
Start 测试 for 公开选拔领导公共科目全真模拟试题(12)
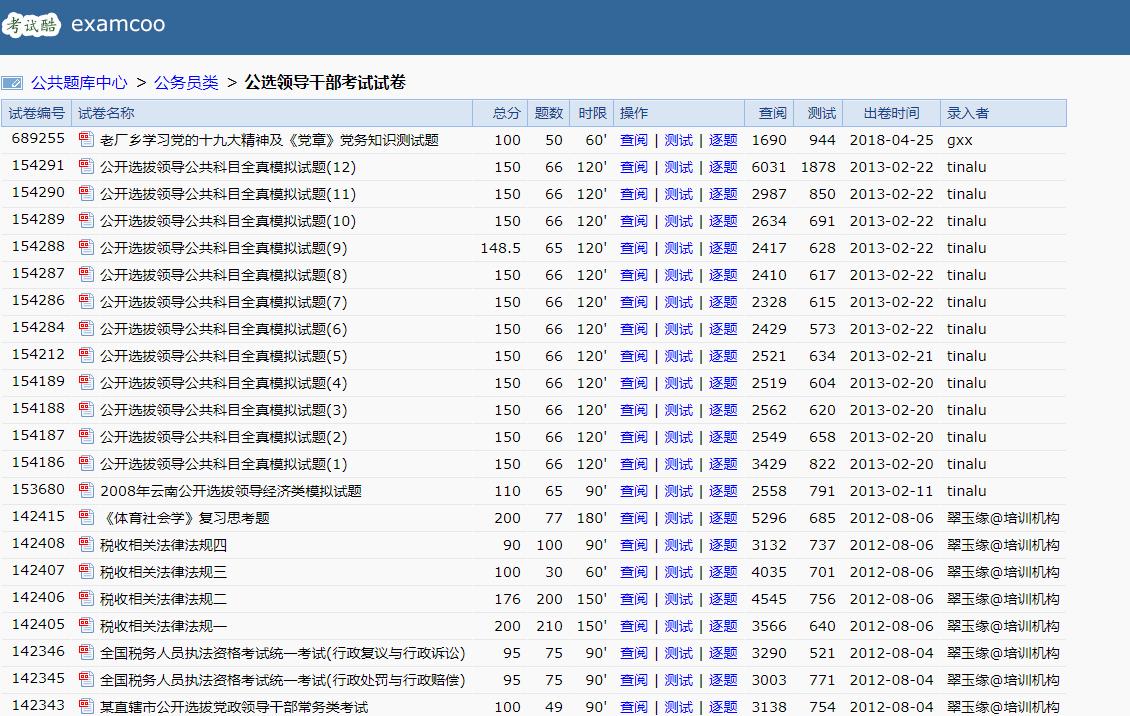[x=679, y=167]
